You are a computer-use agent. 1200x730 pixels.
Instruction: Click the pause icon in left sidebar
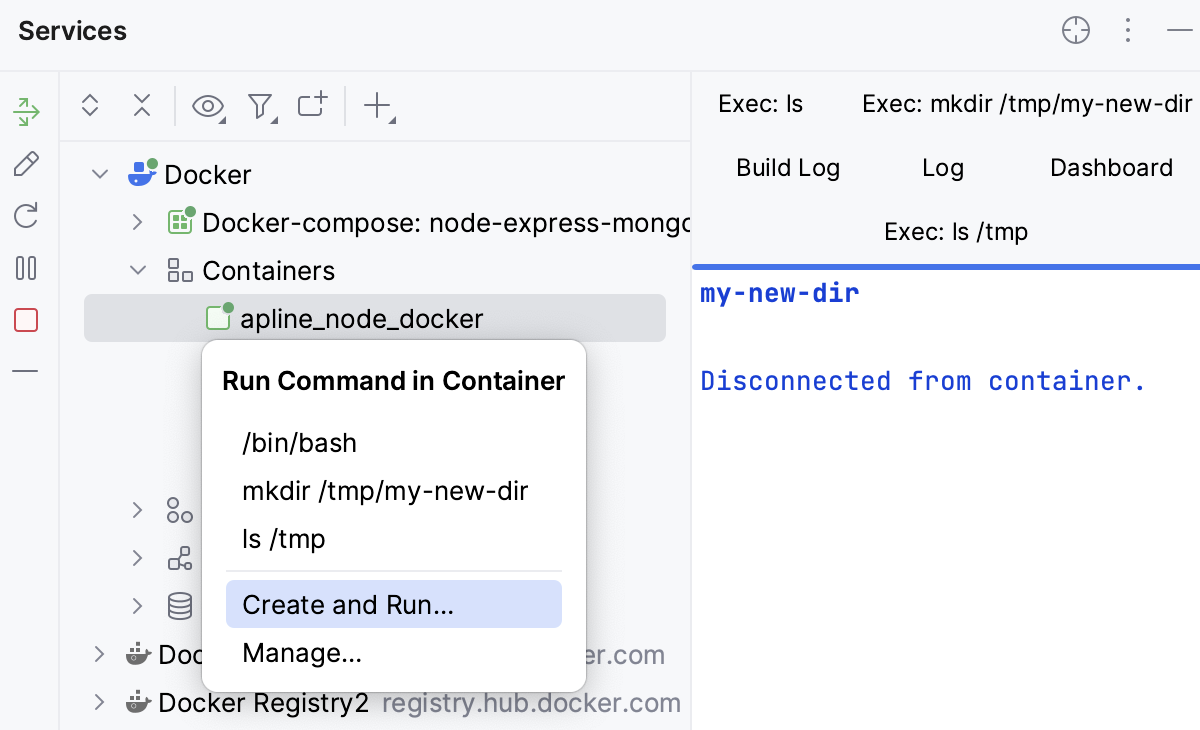click(26, 268)
